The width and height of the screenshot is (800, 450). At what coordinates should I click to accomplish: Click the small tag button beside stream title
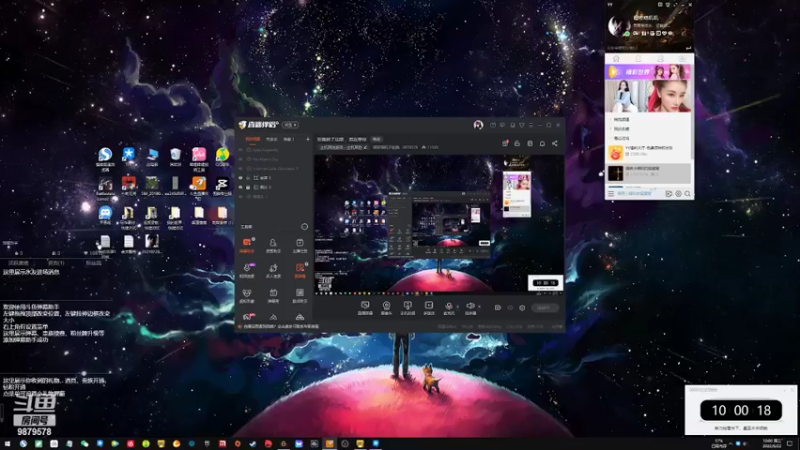coord(377,139)
